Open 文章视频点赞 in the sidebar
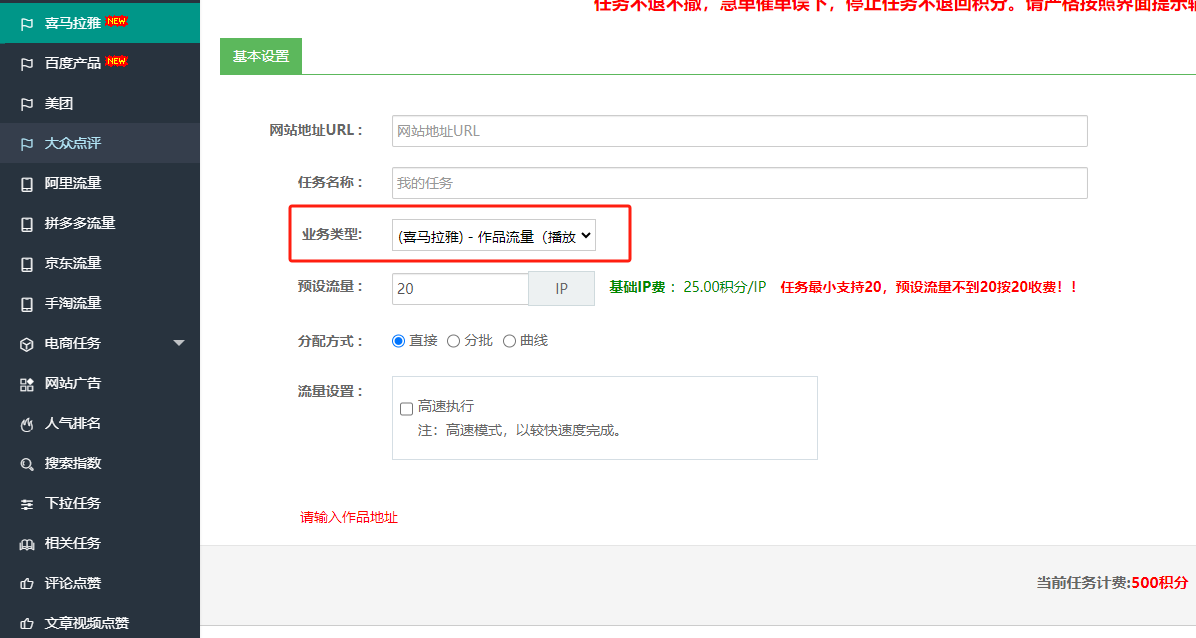Image resolution: width=1196 pixels, height=638 pixels. pos(100,623)
